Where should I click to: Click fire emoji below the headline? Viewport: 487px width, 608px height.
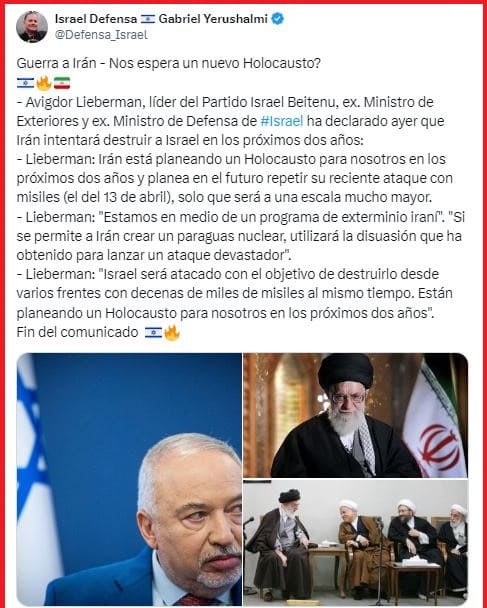click(x=44, y=83)
